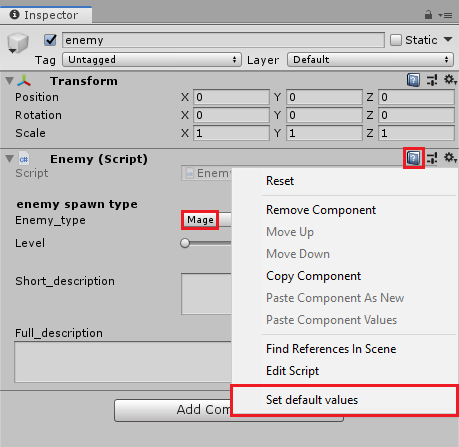
Task: Click the Scale X field
Action: coord(231,133)
